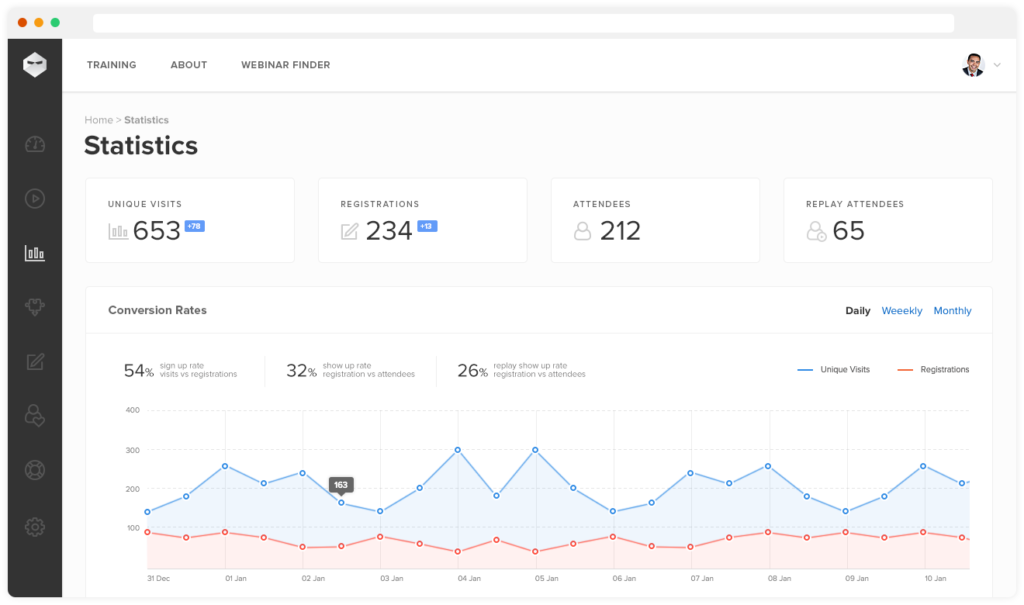
Task: Click the 31 Dec axis label
Action: pyautogui.click(x=158, y=578)
